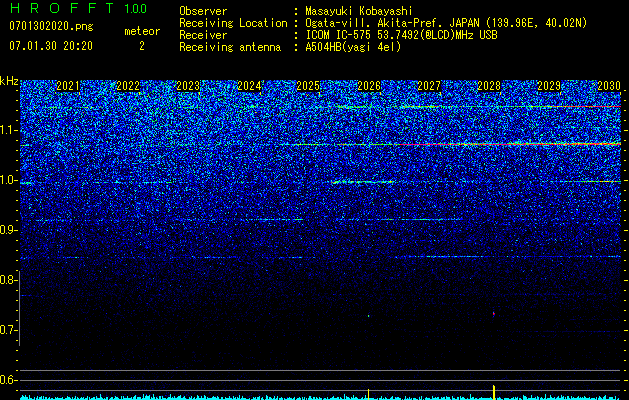The width and height of the screenshot is (629, 400).
Task: Click the 1.1 frequency axis label
Action: (7, 130)
